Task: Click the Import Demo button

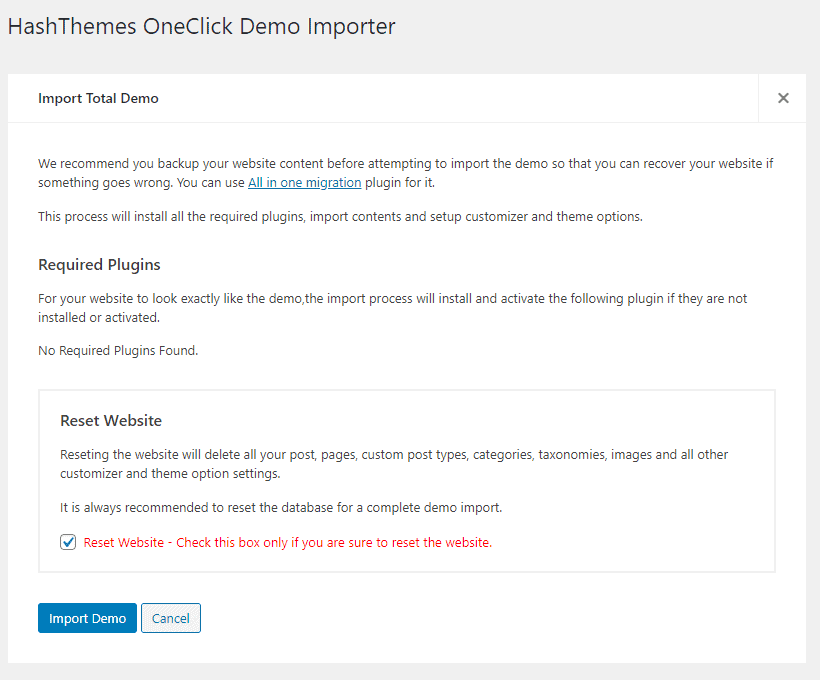Action: pos(87,618)
